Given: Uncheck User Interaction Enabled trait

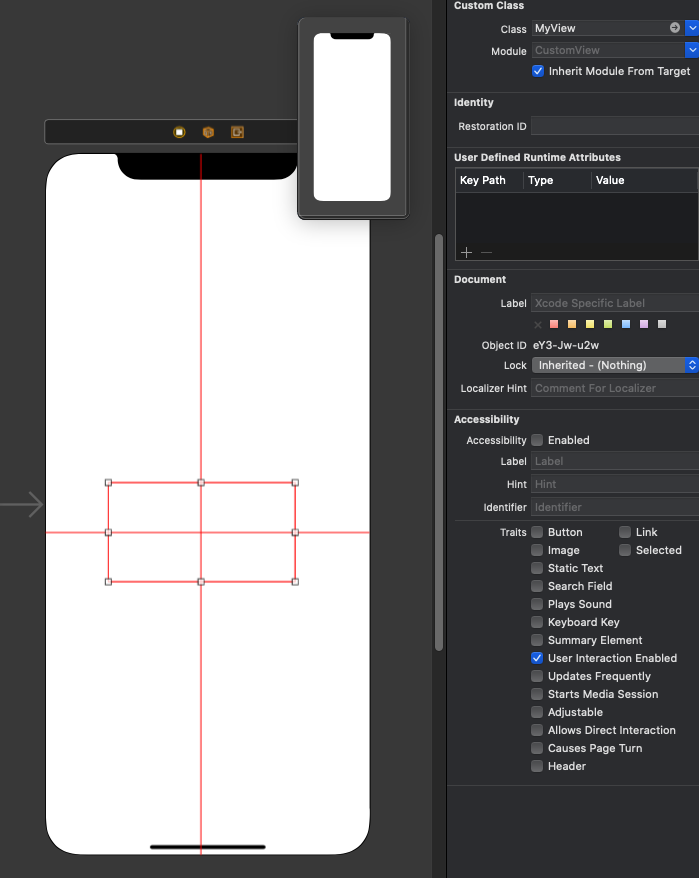Looking at the screenshot, I should pos(537,658).
